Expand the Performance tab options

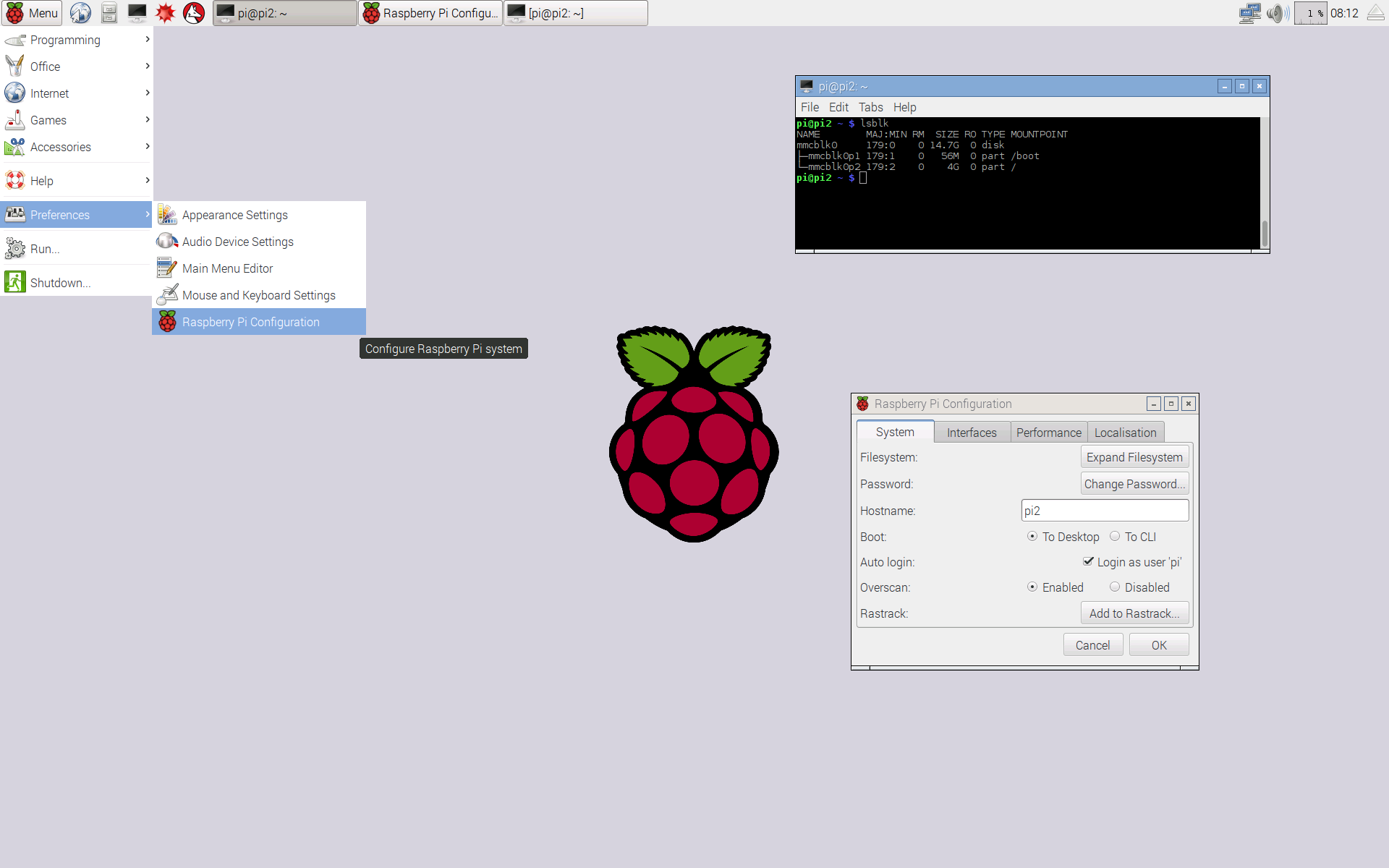coord(1047,432)
